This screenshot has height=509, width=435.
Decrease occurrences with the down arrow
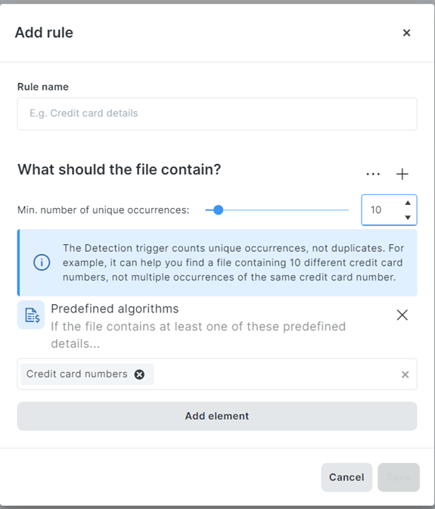point(408,217)
